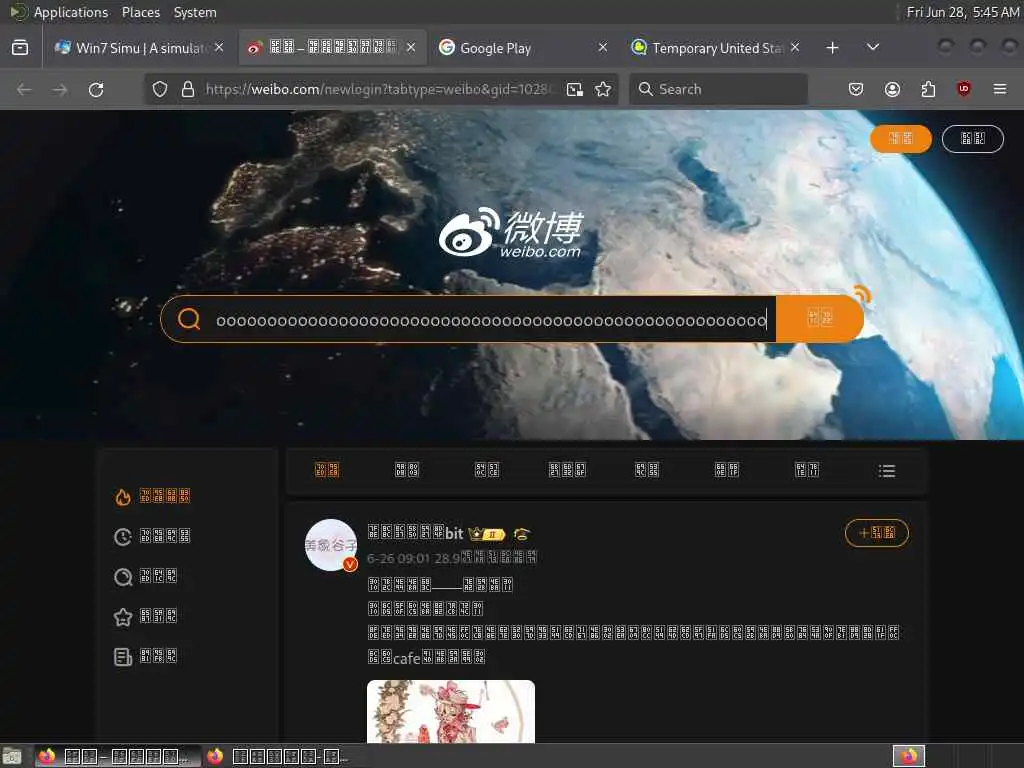Open the System menu
1024x768 pixels.
click(195, 12)
